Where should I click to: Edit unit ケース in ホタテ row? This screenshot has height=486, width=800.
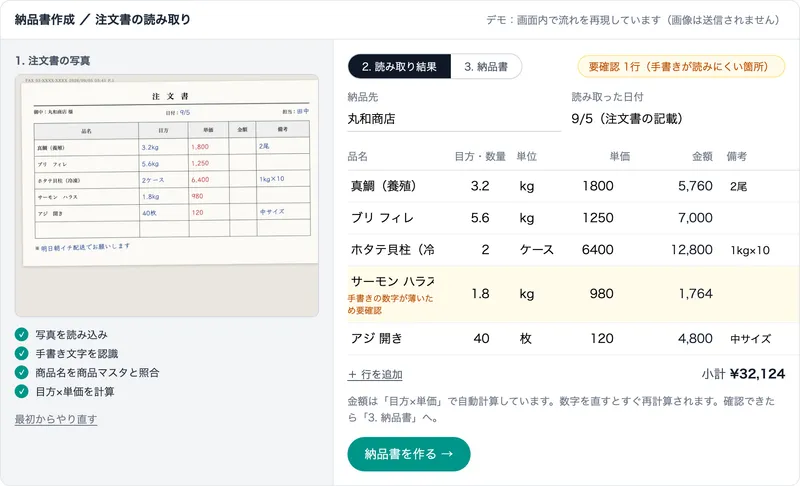536,249
